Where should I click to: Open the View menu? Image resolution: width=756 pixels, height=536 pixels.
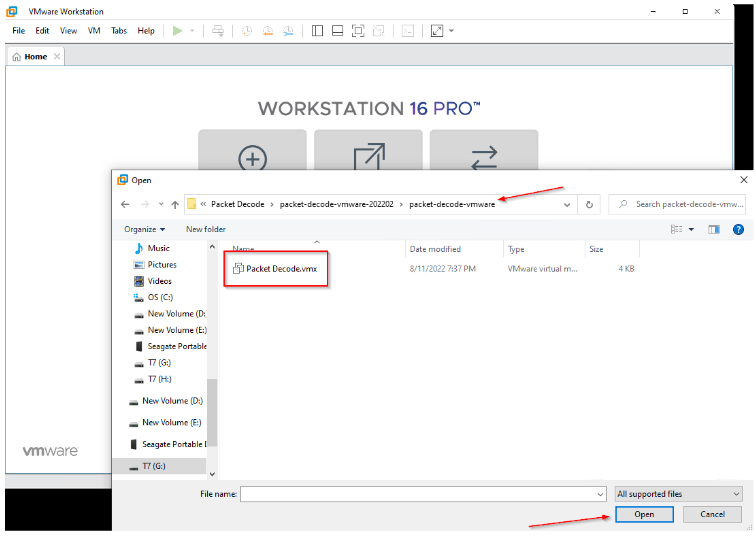tap(68, 31)
